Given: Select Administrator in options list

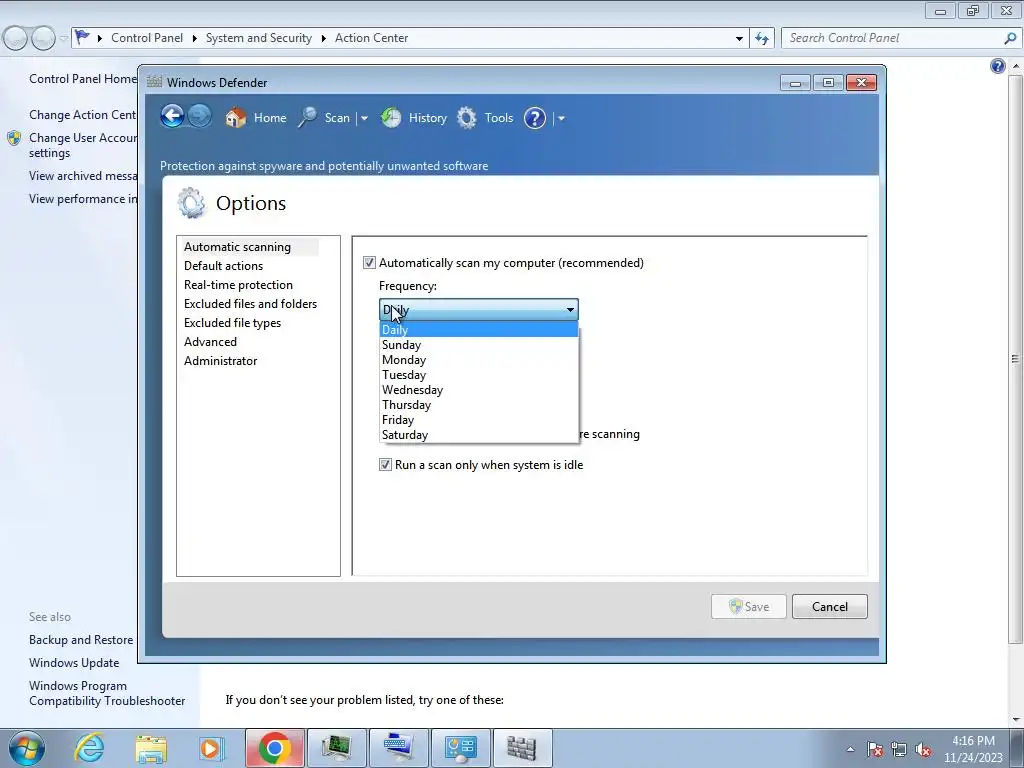Looking at the screenshot, I should pyautogui.click(x=221, y=360).
